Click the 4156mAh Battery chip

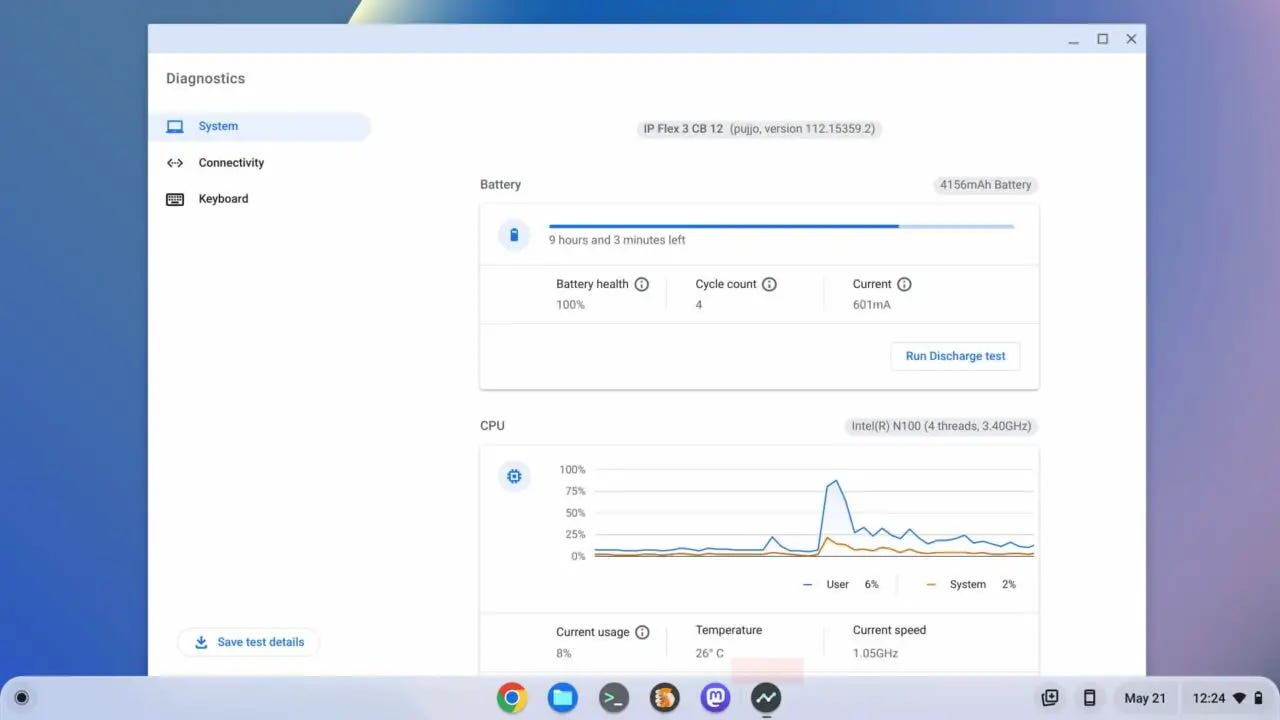click(x=985, y=185)
